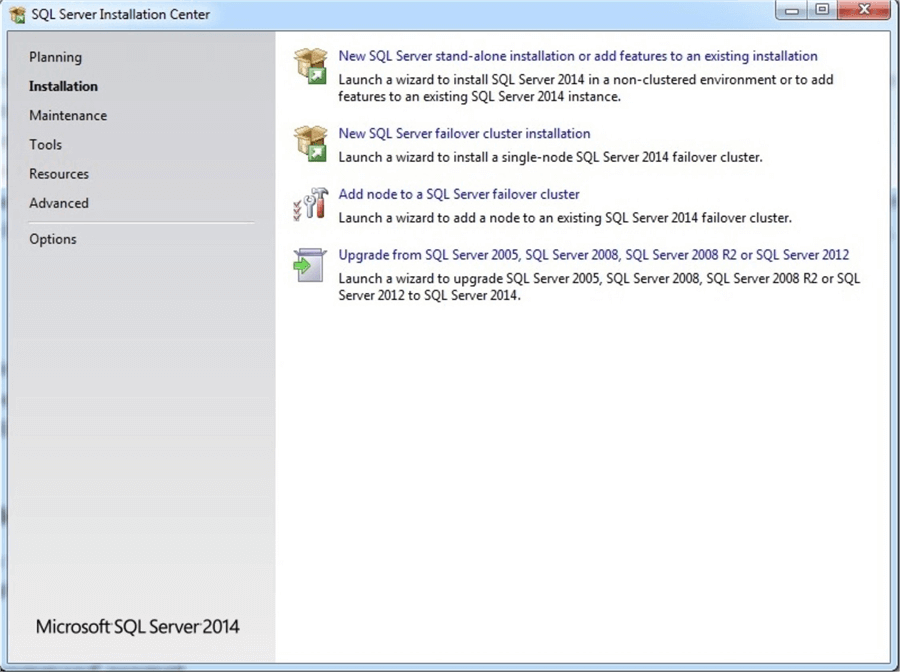This screenshot has width=900, height=672.
Task: Click the SQL Server Installation Center title icon
Action: [x=18, y=14]
